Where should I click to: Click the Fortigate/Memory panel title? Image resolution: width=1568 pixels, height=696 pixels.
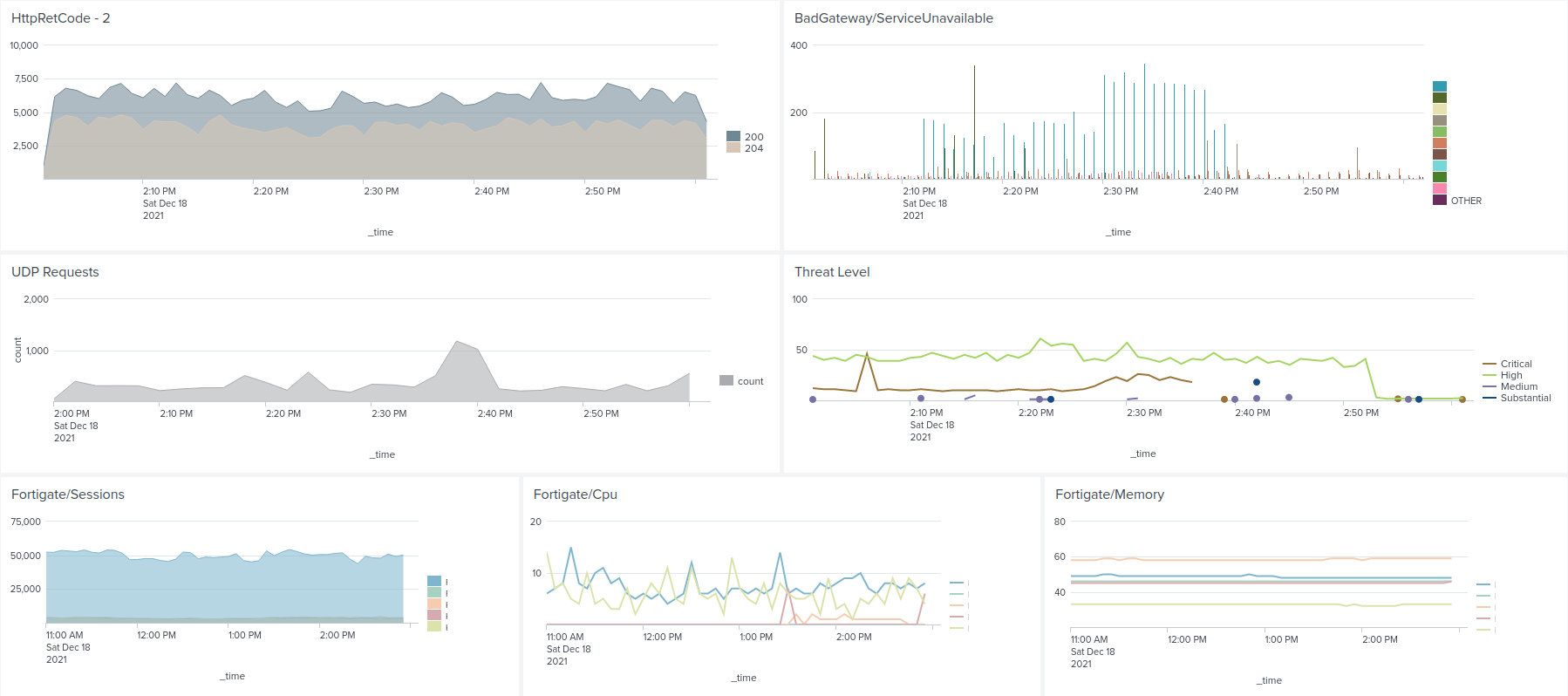click(x=1109, y=495)
